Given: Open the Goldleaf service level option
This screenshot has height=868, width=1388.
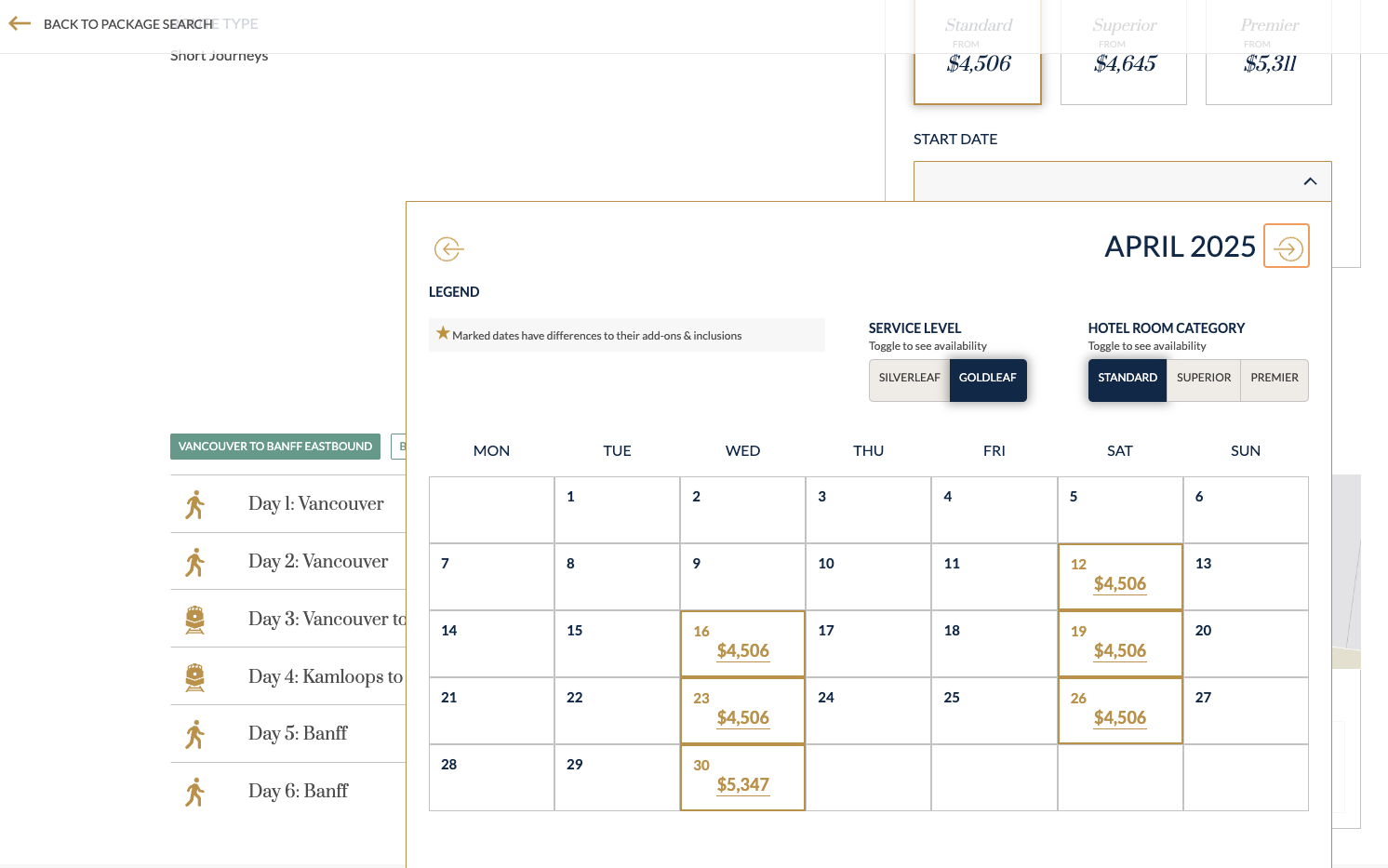Looking at the screenshot, I should [x=988, y=378].
